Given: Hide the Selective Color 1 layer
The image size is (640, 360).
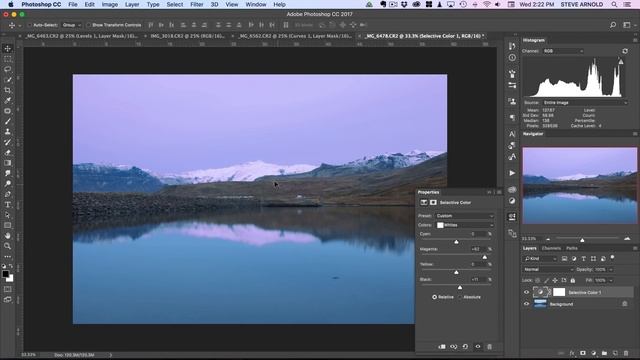Looking at the screenshot, I should pos(526,292).
